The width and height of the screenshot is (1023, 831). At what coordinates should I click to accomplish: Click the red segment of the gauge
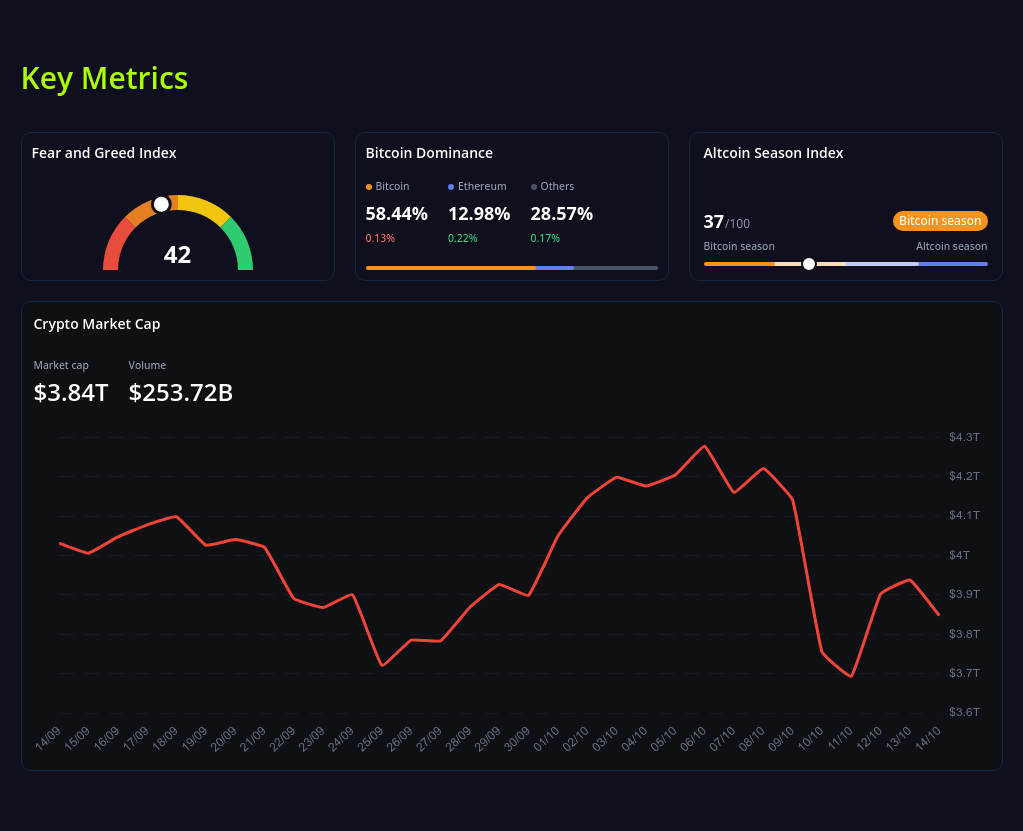tap(113, 247)
